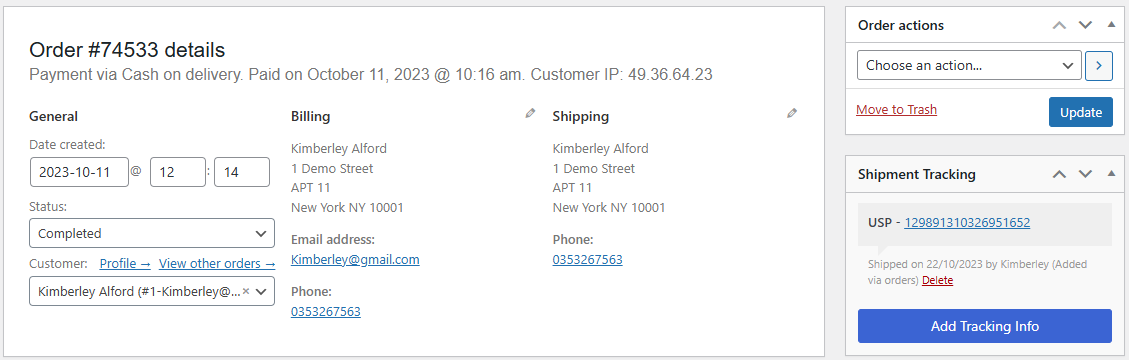Edit shipping address with pencil icon

(x=792, y=113)
